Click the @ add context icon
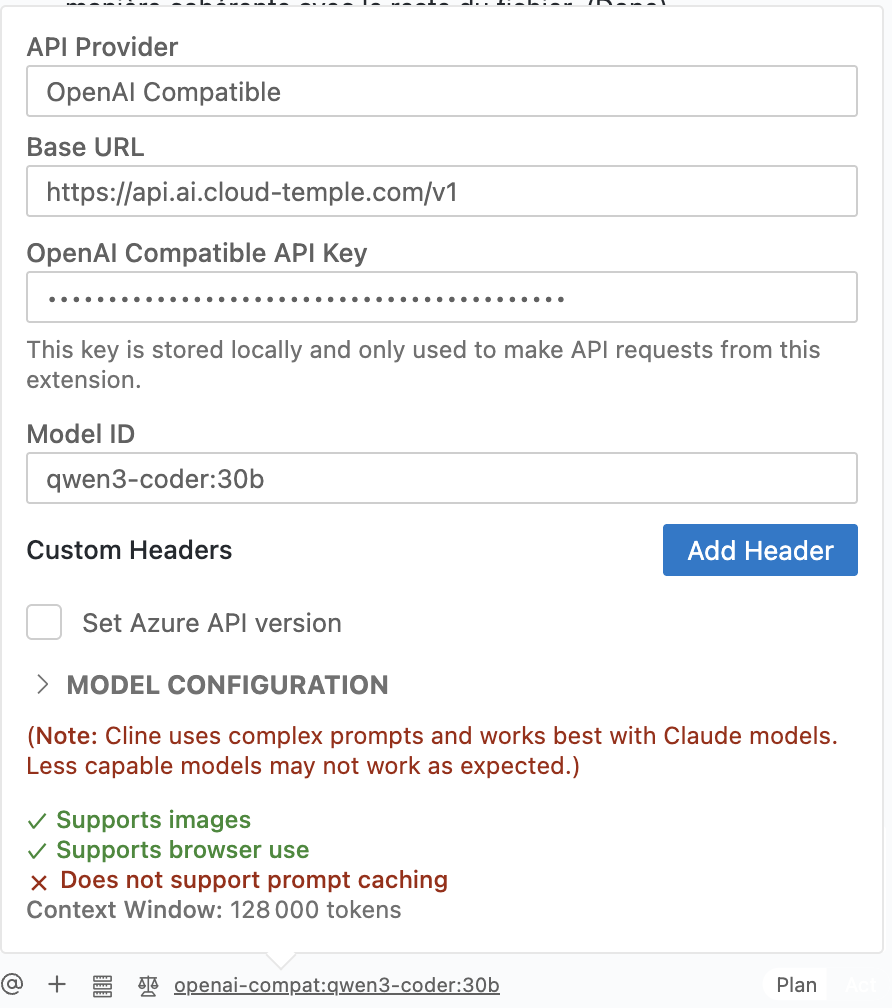 pyautogui.click(x=12, y=984)
